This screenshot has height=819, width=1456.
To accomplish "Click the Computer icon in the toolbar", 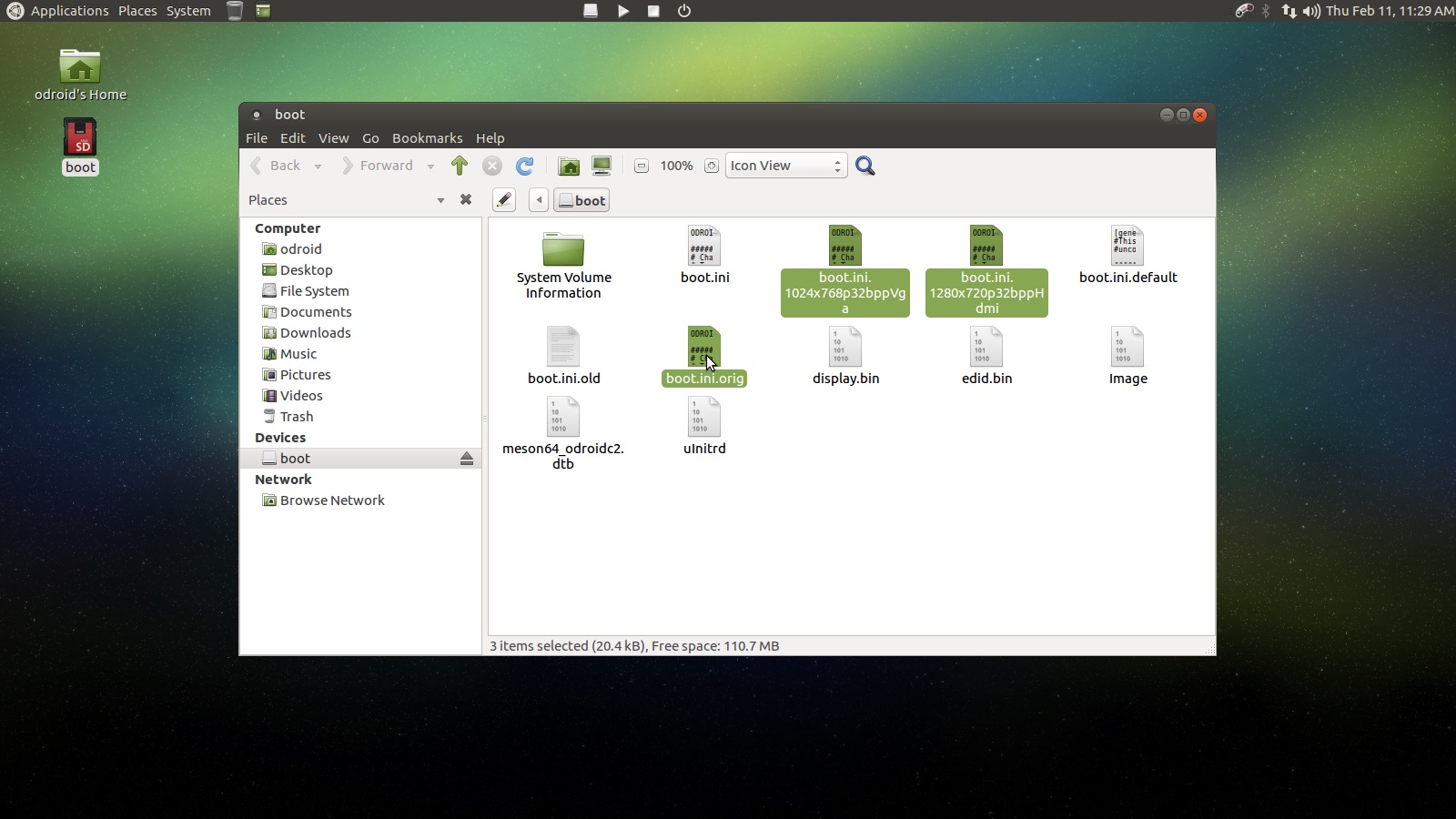I will pos(601,166).
